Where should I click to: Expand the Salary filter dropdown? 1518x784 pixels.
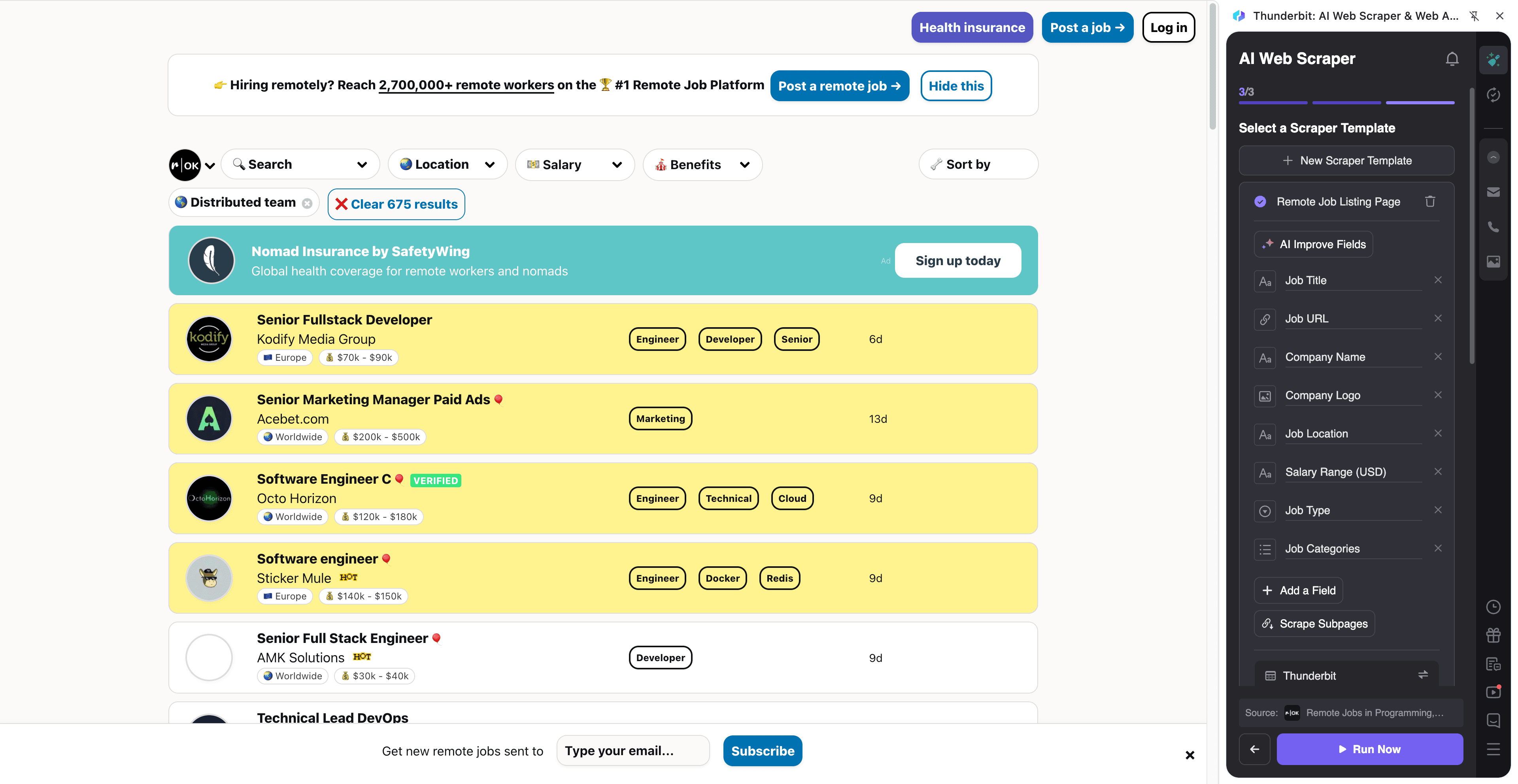(574, 164)
